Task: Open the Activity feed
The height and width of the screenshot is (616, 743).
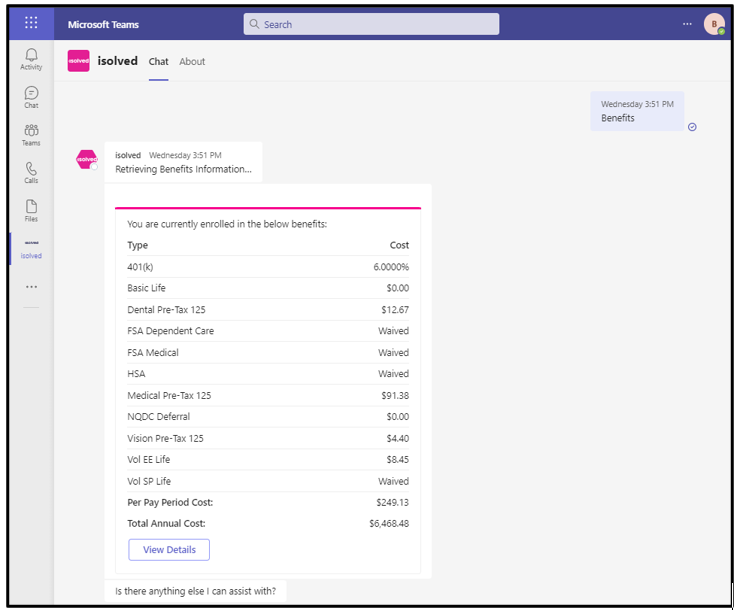Action: [x=31, y=59]
